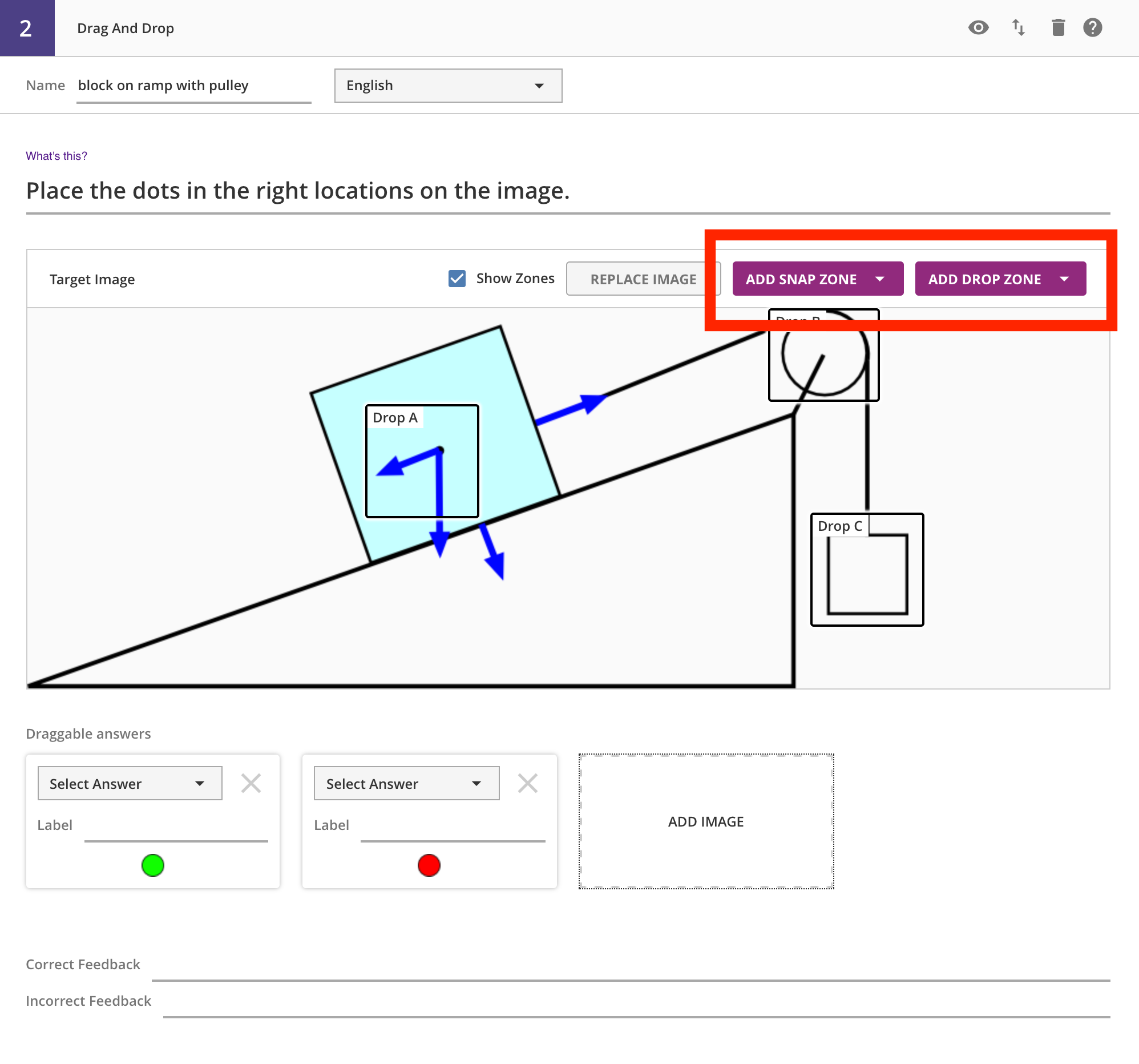Select the Drop A zone
This screenshot has width=1139, height=1064.
point(422,461)
